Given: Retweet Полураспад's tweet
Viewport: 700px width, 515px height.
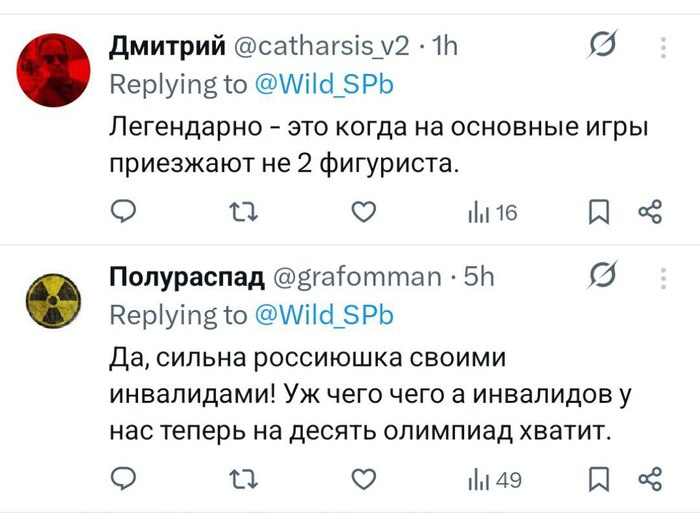Looking at the screenshot, I should (243, 479).
